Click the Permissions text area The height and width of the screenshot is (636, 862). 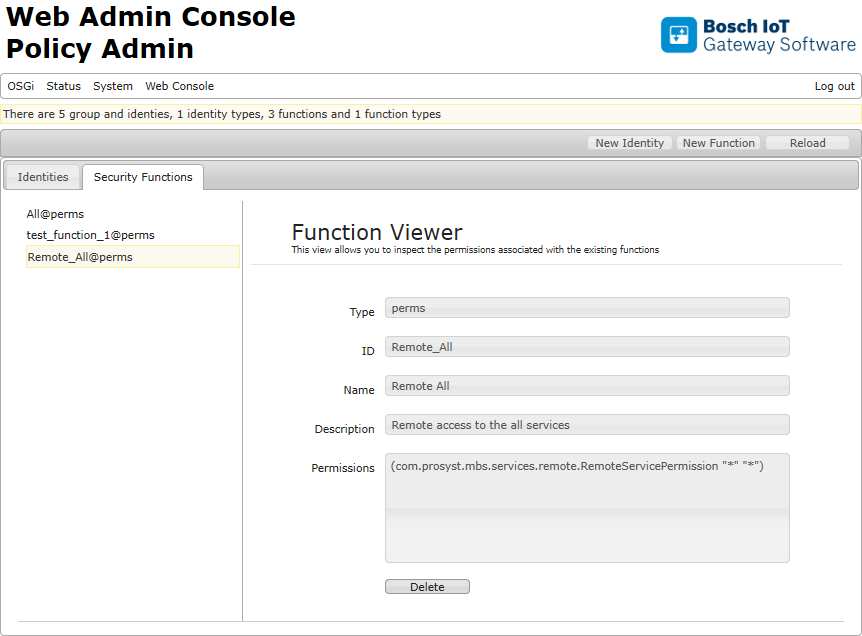click(x=587, y=508)
